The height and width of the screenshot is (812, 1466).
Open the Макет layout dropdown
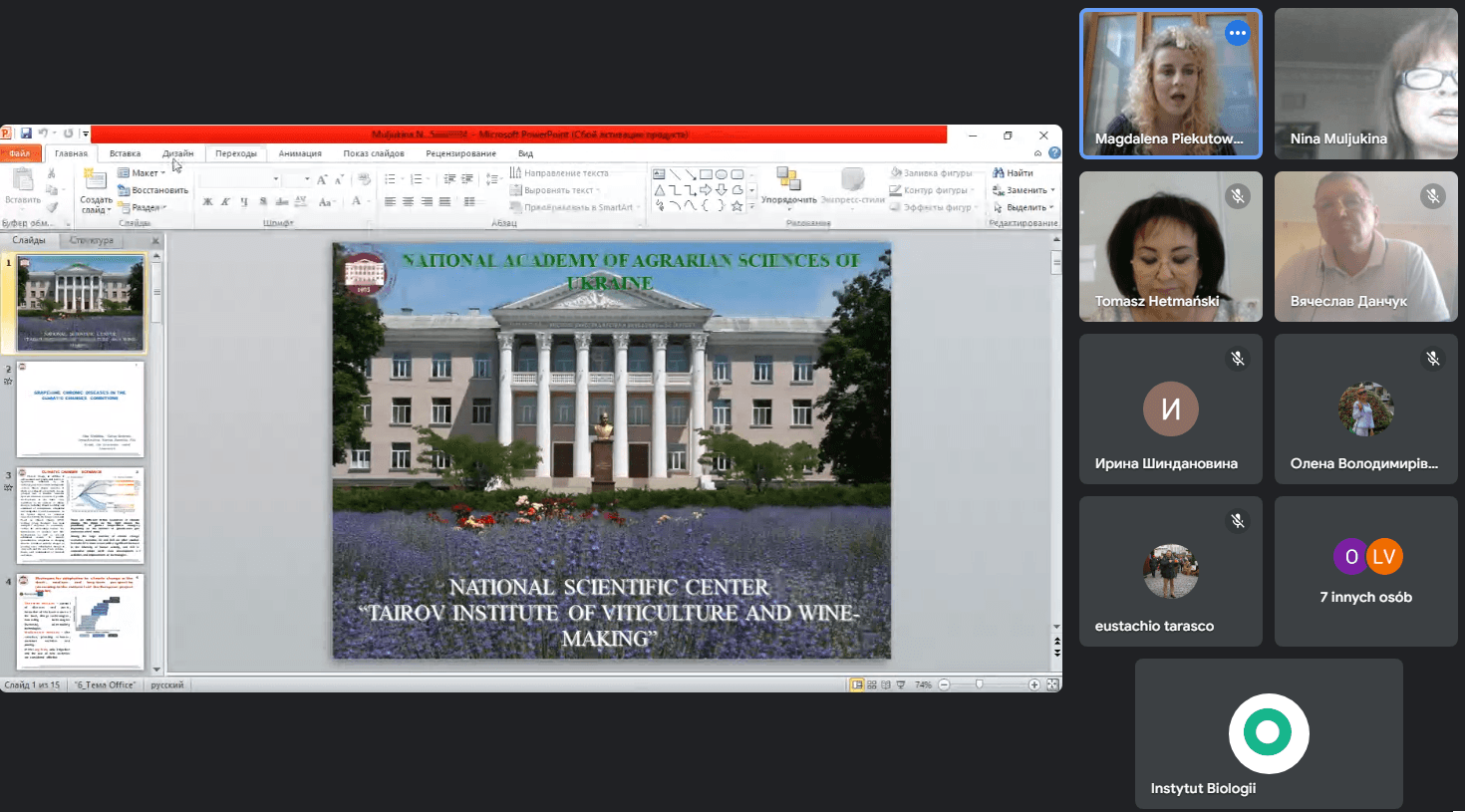pos(142,173)
